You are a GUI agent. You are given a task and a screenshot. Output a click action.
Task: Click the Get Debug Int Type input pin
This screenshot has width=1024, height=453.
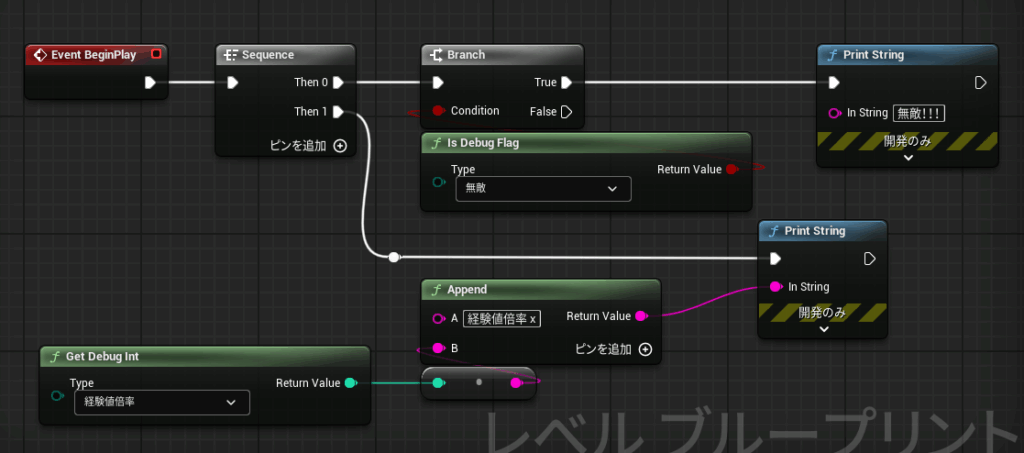tap(57, 396)
